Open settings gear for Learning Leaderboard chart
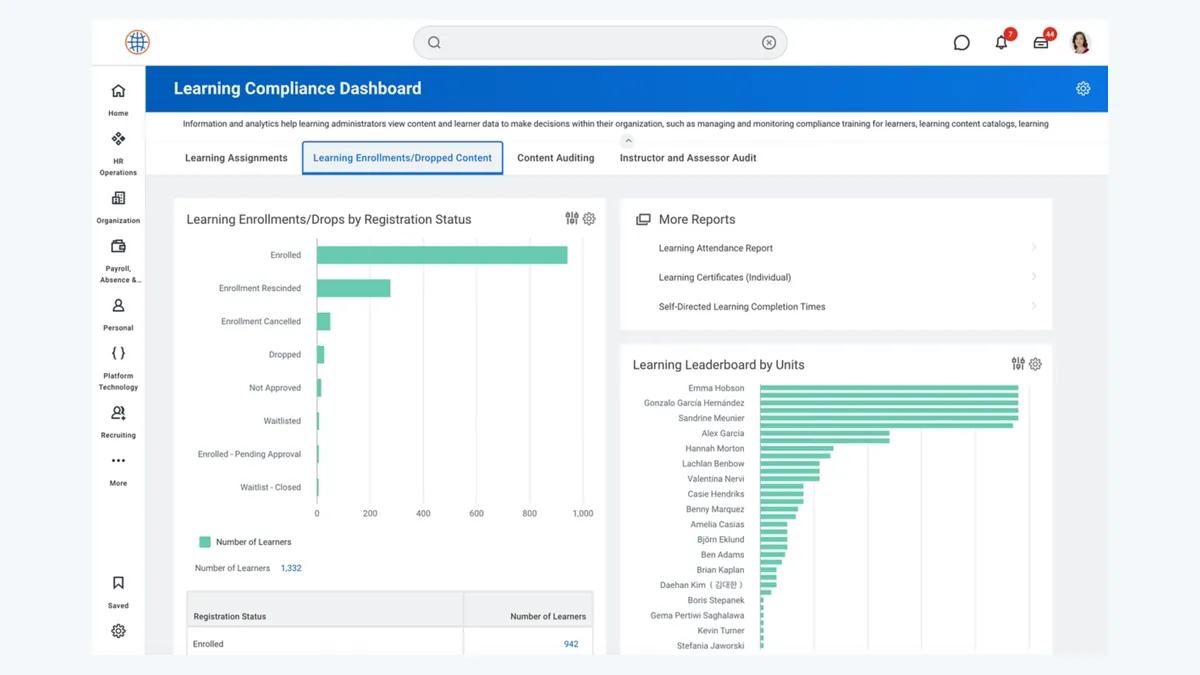Image resolution: width=1200 pixels, height=675 pixels. 1035,365
